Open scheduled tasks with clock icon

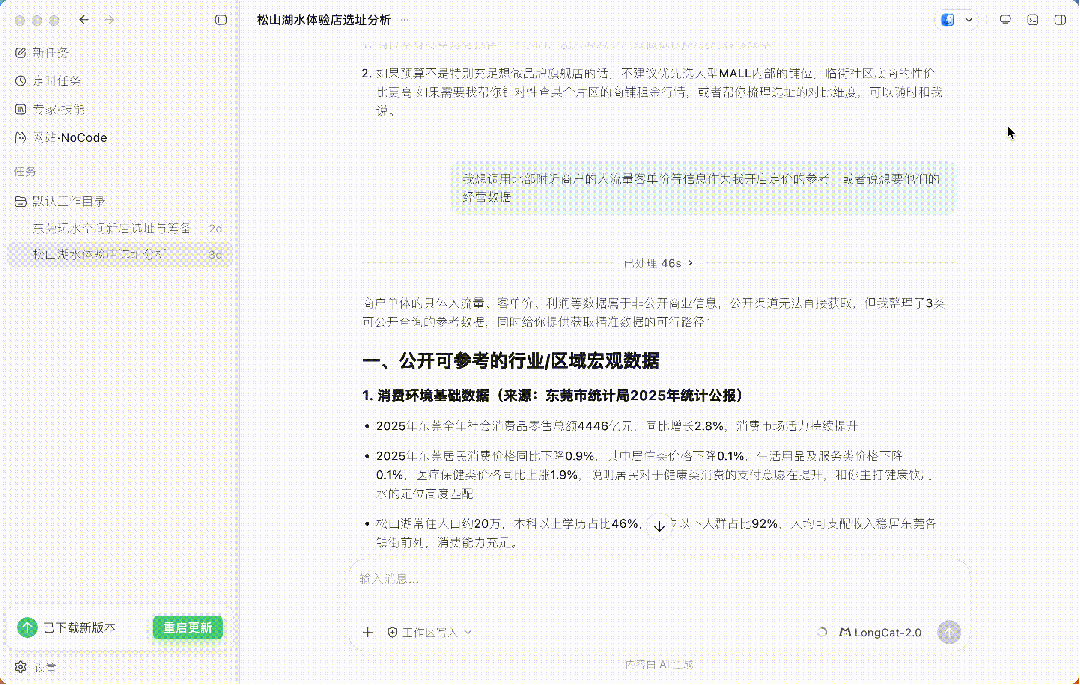(48, 81)
